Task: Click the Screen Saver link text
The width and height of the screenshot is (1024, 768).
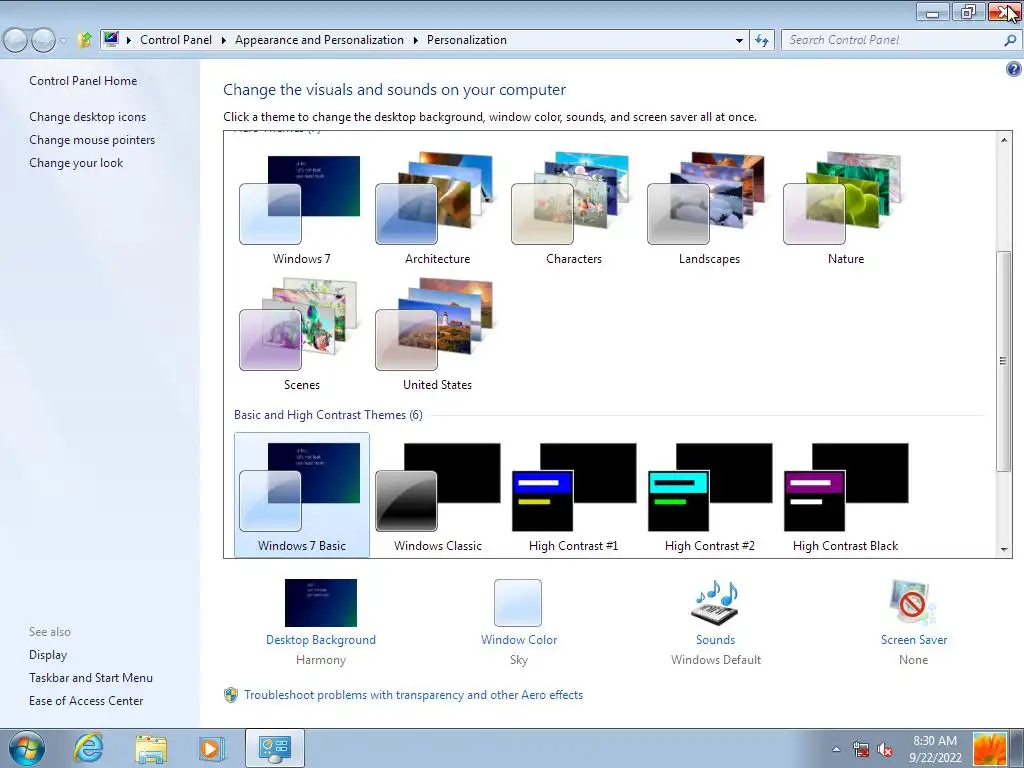Action: point(914,640)
